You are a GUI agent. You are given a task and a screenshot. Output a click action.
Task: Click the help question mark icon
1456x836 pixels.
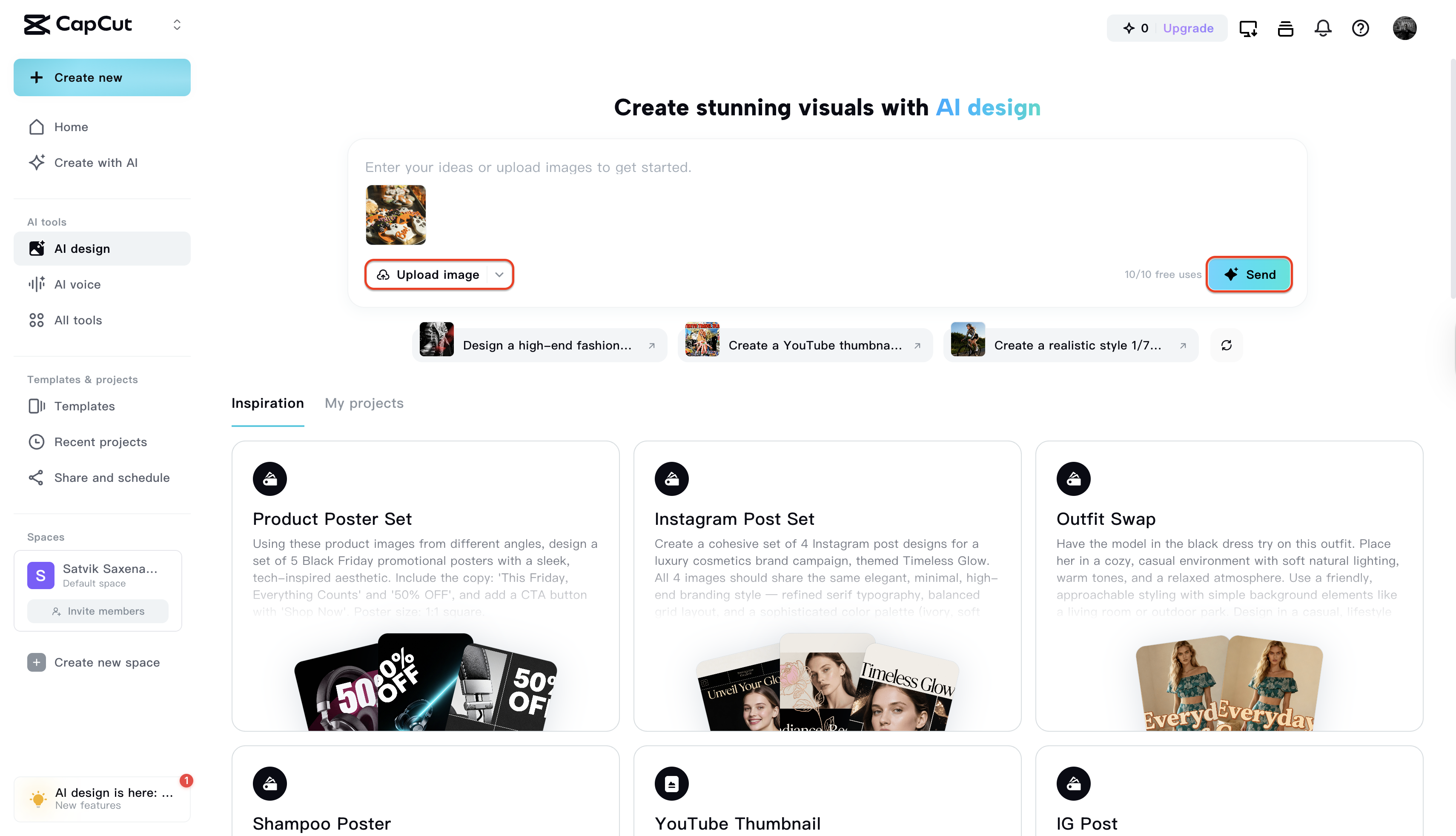1360,28
